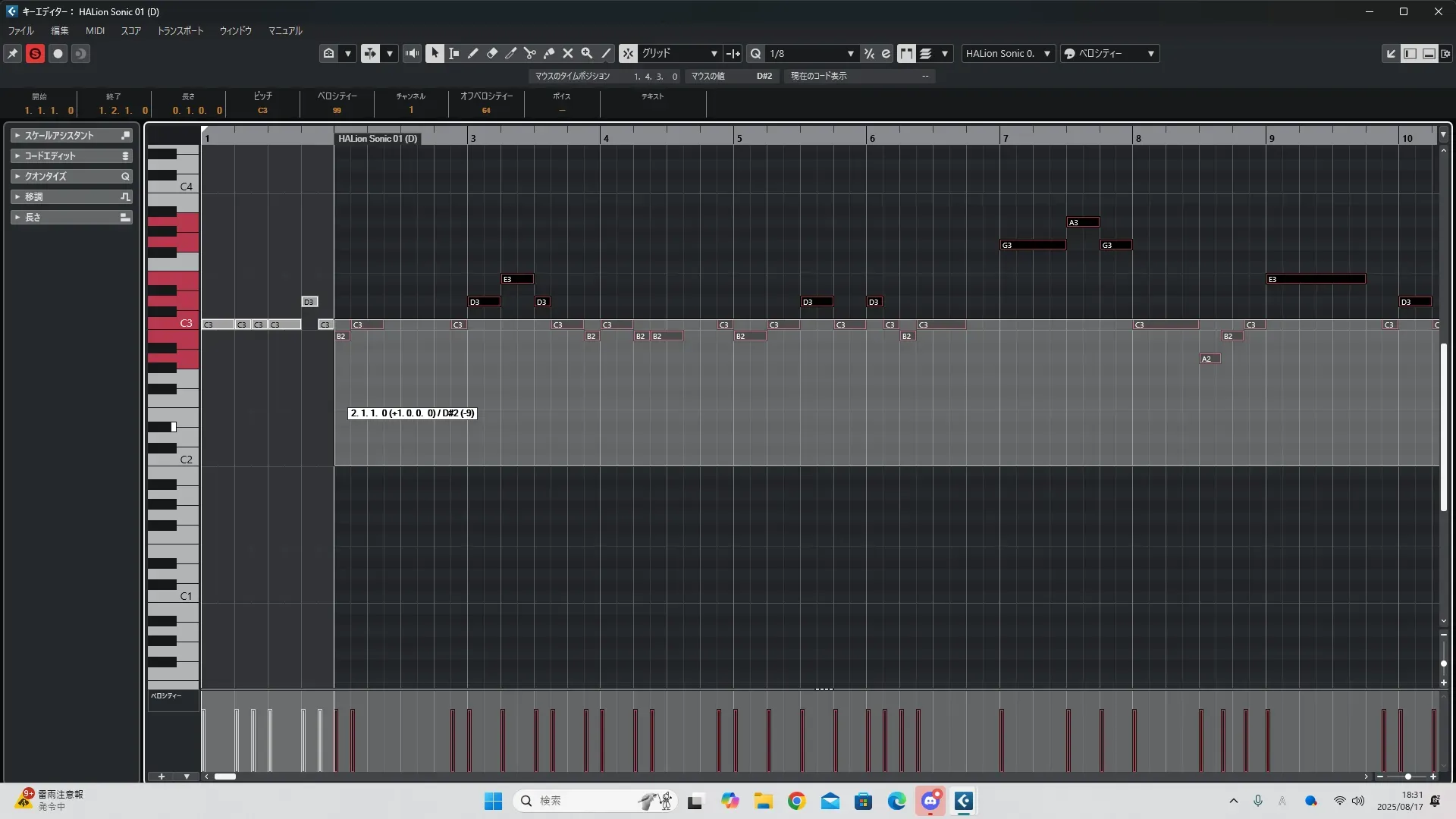Click the horizontal zoom slider handle
The image size is (1456, 819).
pyautogui.click(x=1407, y=777)
